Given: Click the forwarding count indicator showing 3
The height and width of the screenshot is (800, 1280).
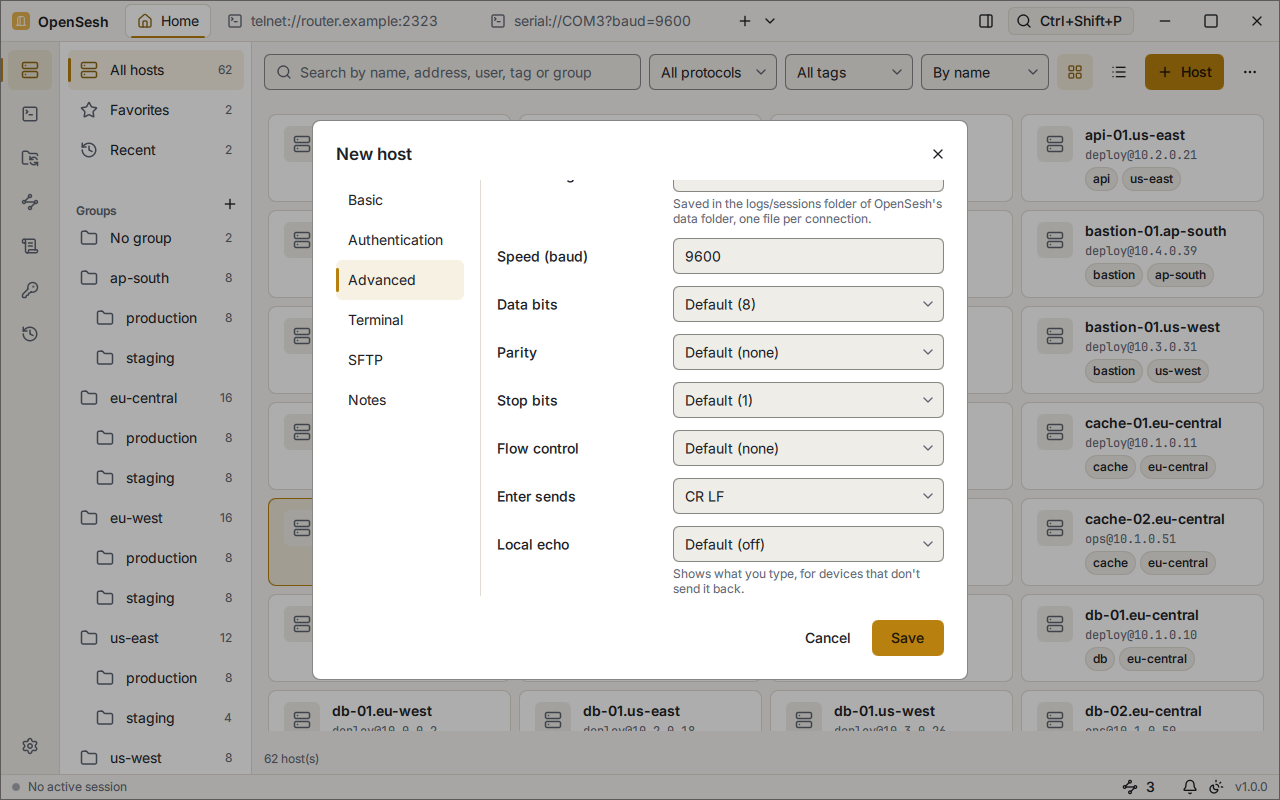Looking at the screenshot, I should click(1138, 787).
